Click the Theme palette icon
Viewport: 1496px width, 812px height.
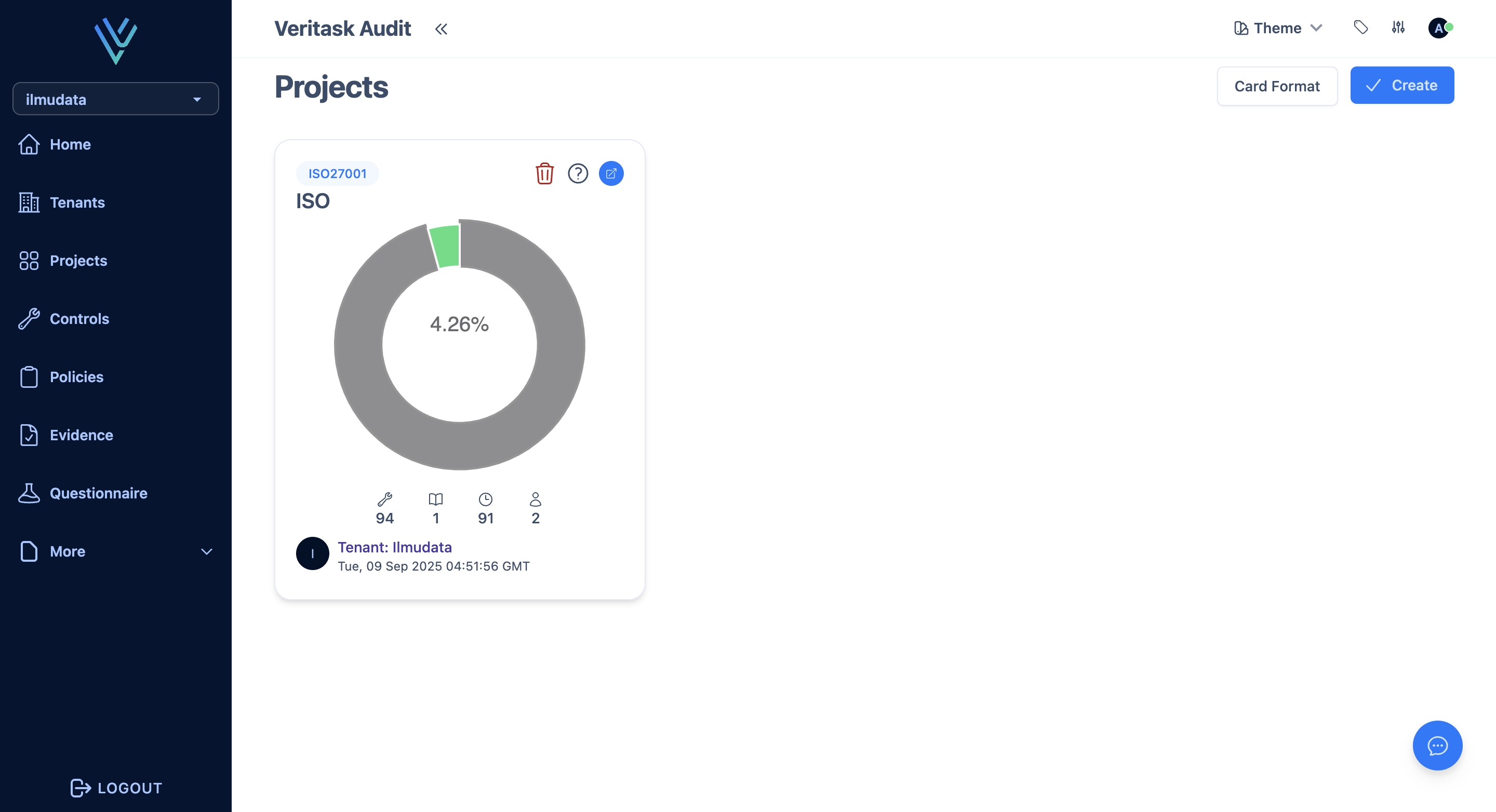pyautogui.click(x=1240, y=28)
